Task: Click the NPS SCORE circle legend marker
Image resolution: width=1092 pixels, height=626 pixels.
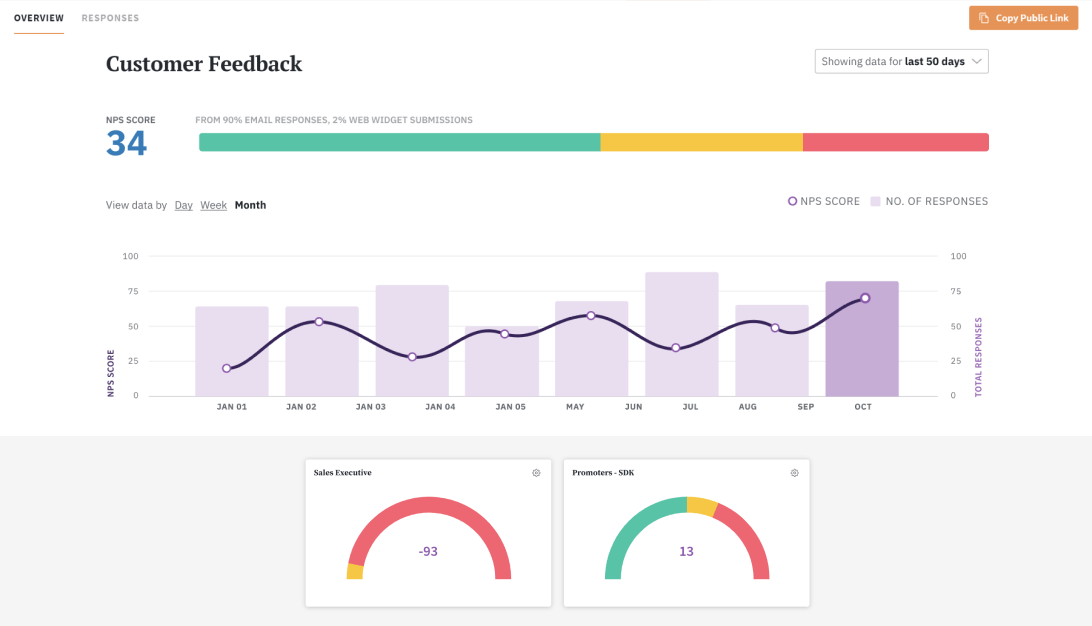Action: (x=793, y=201)
